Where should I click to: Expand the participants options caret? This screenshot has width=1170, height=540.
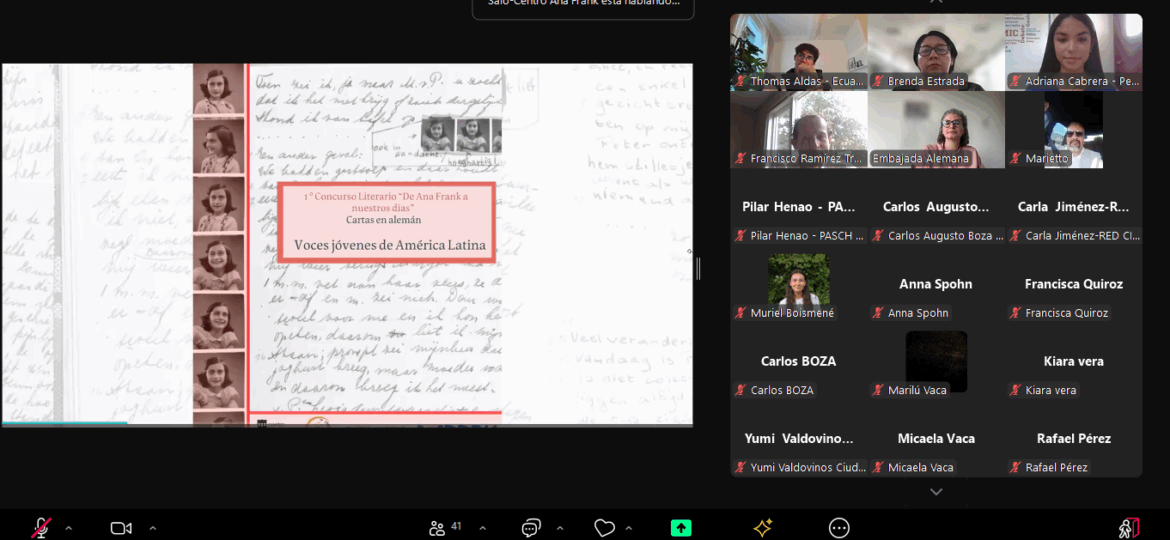point(482,528)
